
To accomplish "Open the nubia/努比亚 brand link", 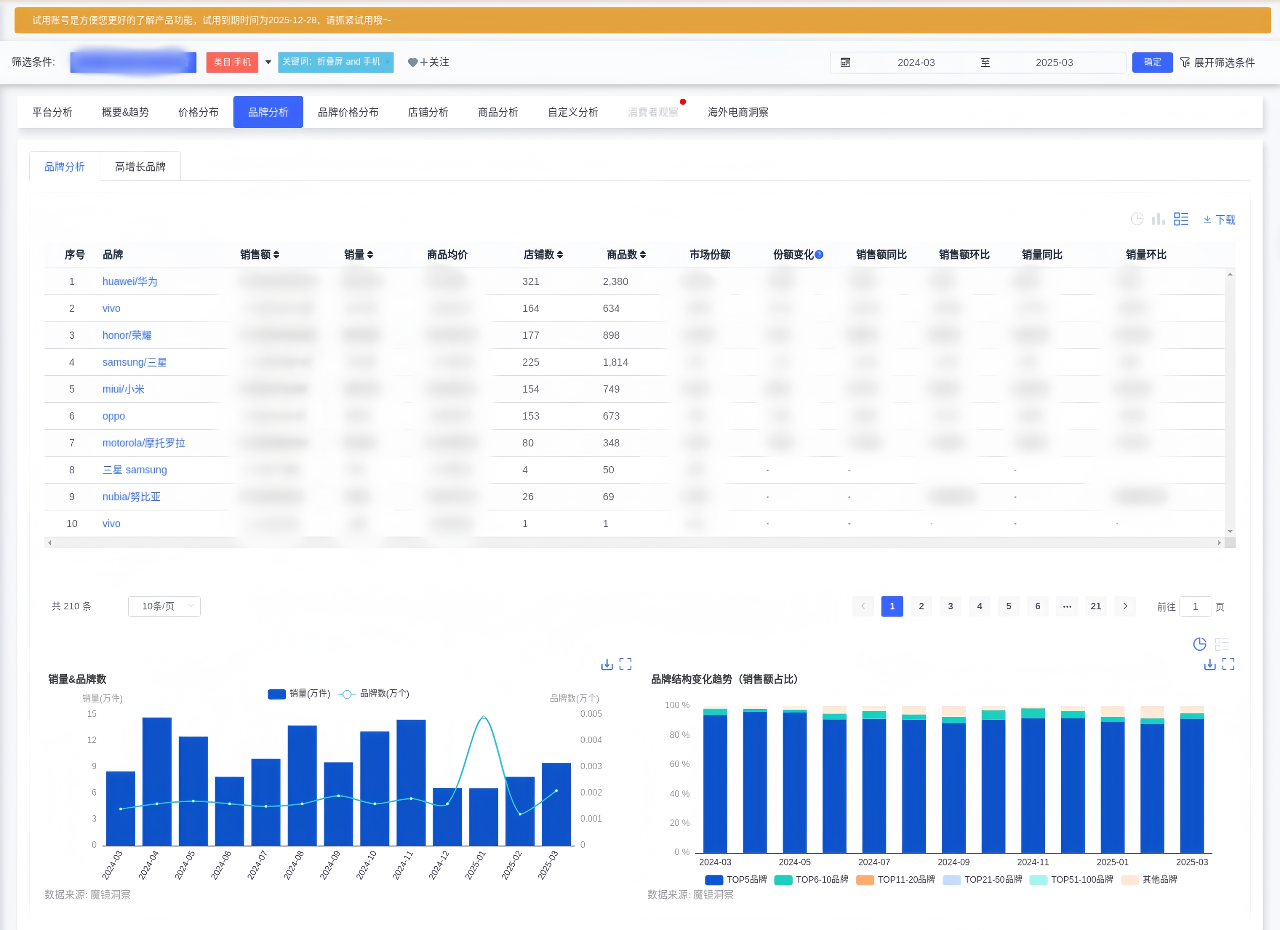I will 131,497.
